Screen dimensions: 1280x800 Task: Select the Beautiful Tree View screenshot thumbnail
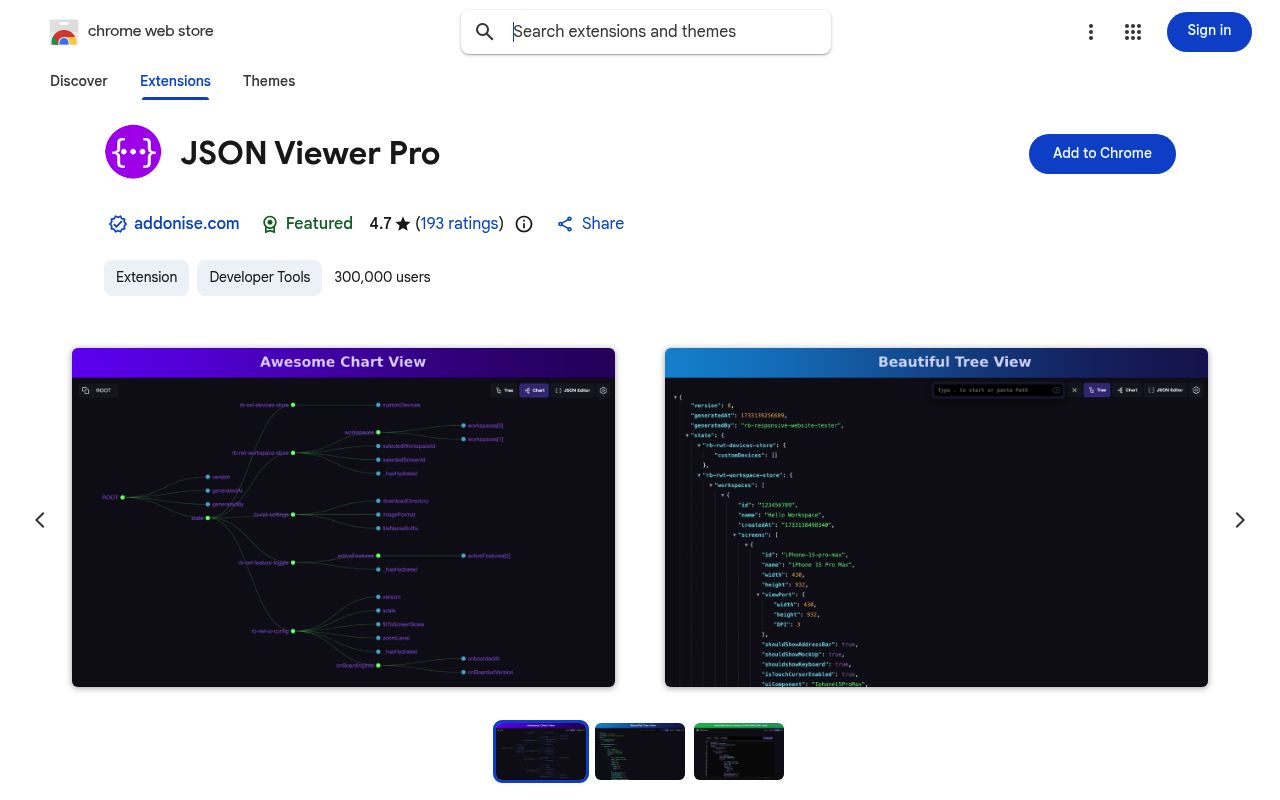tap(639, 751)
